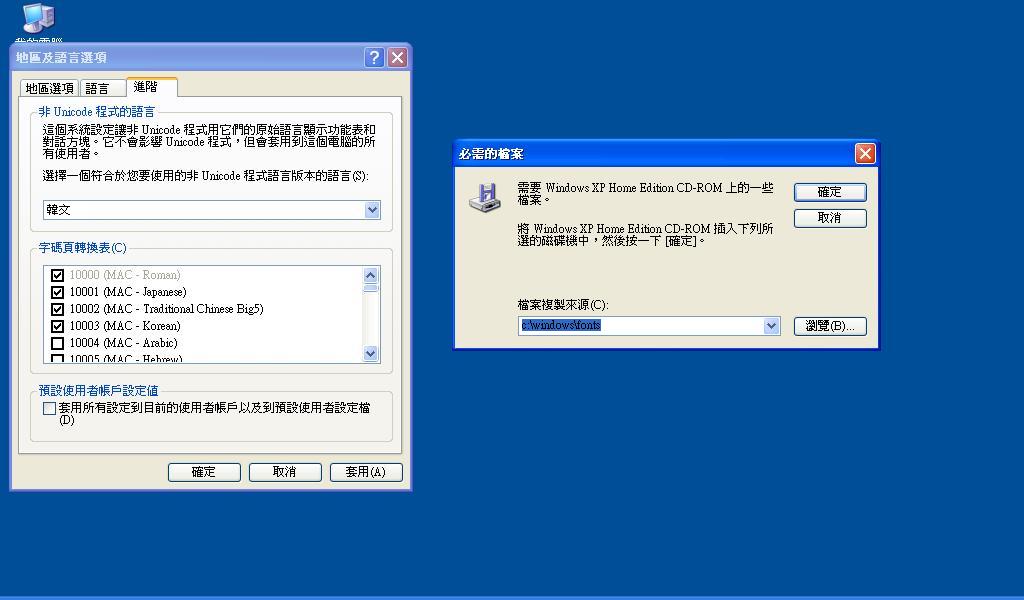Check apply settings to default user profile
1024x600 pixels.
(49, 409)
